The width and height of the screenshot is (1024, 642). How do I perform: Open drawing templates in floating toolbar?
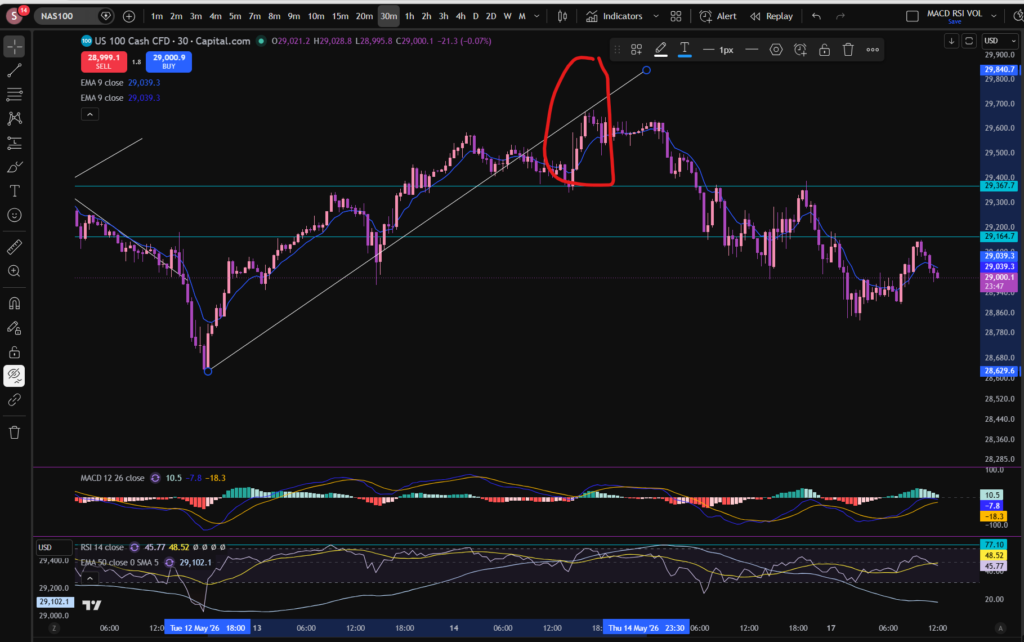(636, 50)
